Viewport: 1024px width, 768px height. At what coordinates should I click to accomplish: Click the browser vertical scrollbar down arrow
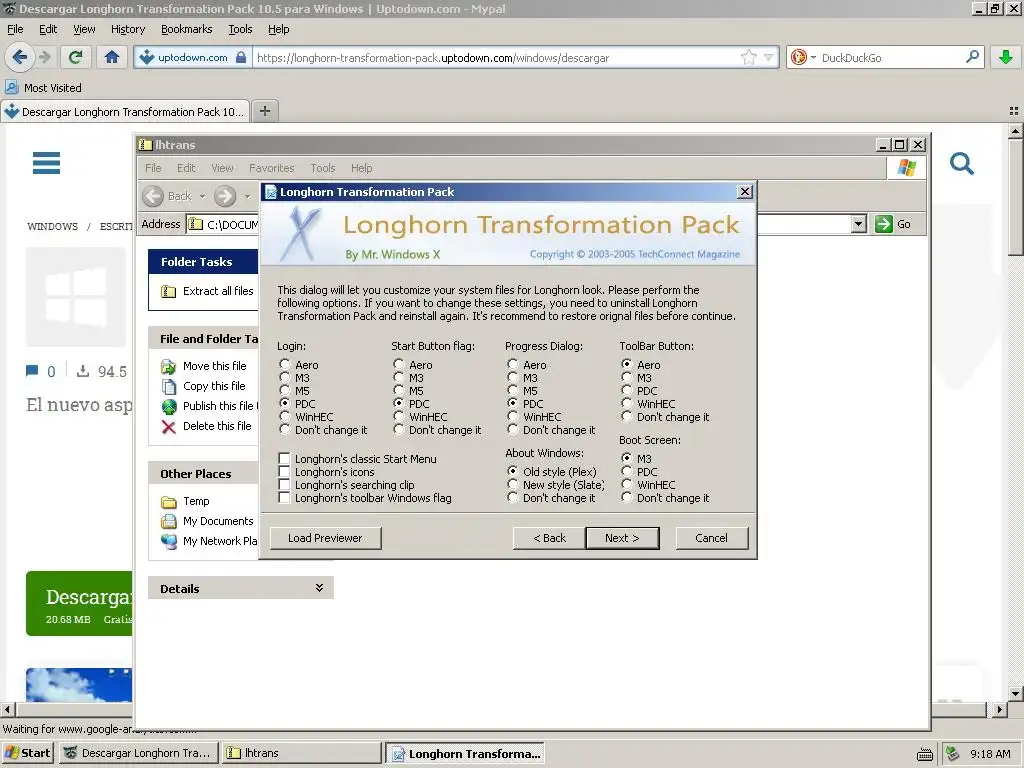pyautogui.click(x=1014, y=694)
